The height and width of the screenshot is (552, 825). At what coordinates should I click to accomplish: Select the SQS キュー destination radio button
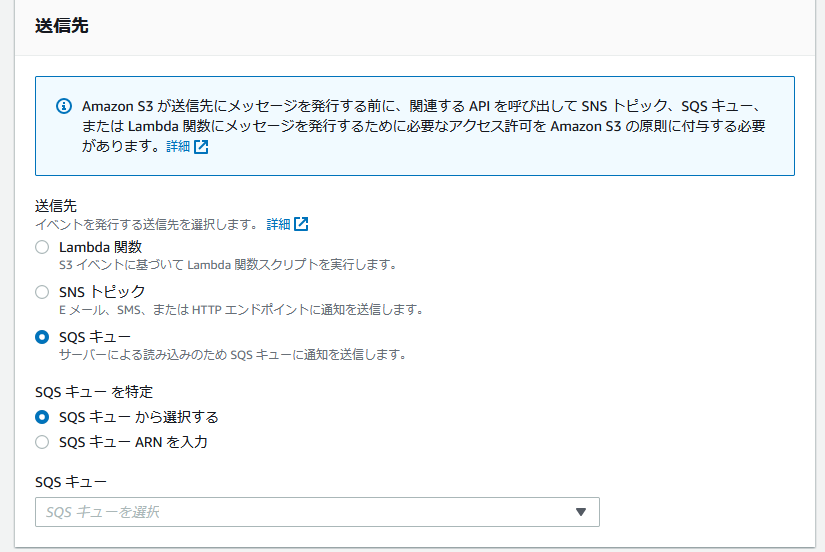point(42,337)
